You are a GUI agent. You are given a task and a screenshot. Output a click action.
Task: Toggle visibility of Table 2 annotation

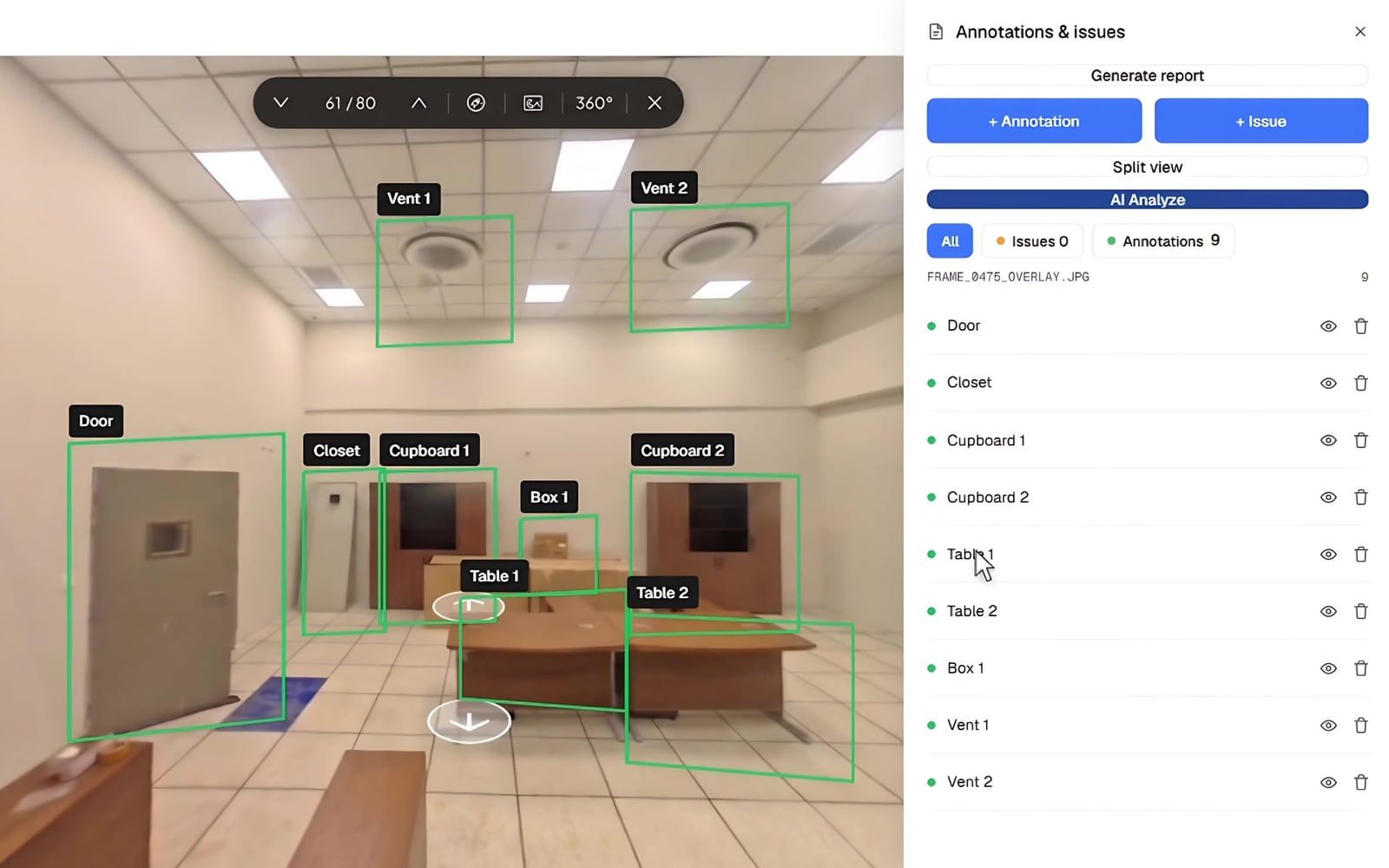(1328, 611)
